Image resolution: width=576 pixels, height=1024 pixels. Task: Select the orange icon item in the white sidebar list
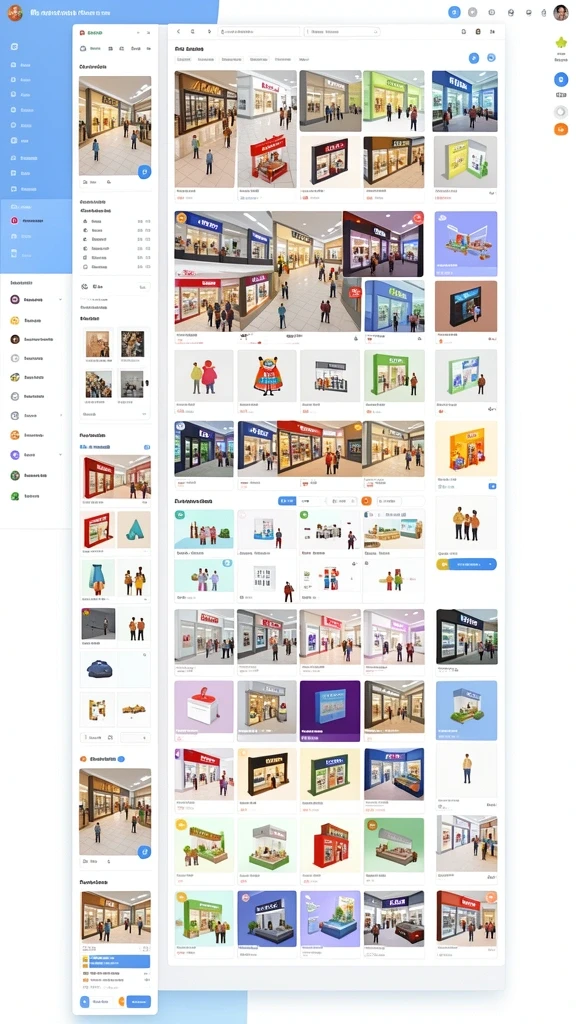click(14, 435)
